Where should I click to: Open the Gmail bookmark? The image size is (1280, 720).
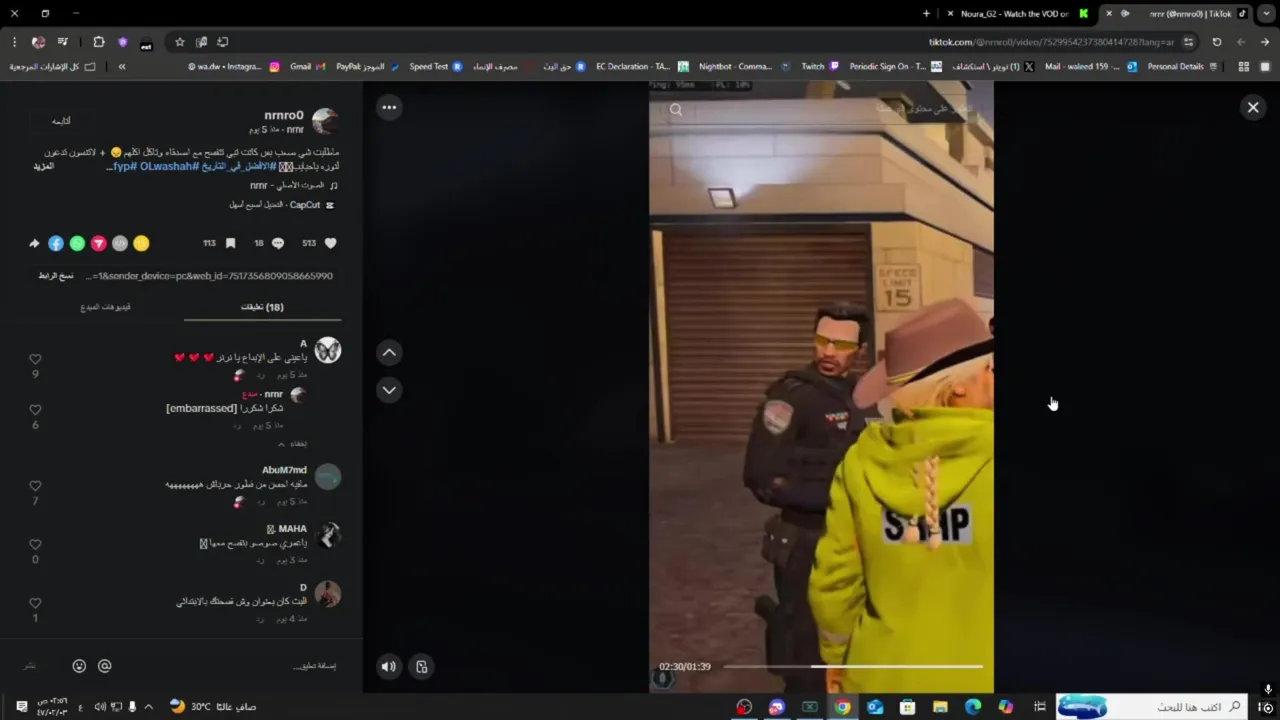pyautogui.click(x=307, y=66)
